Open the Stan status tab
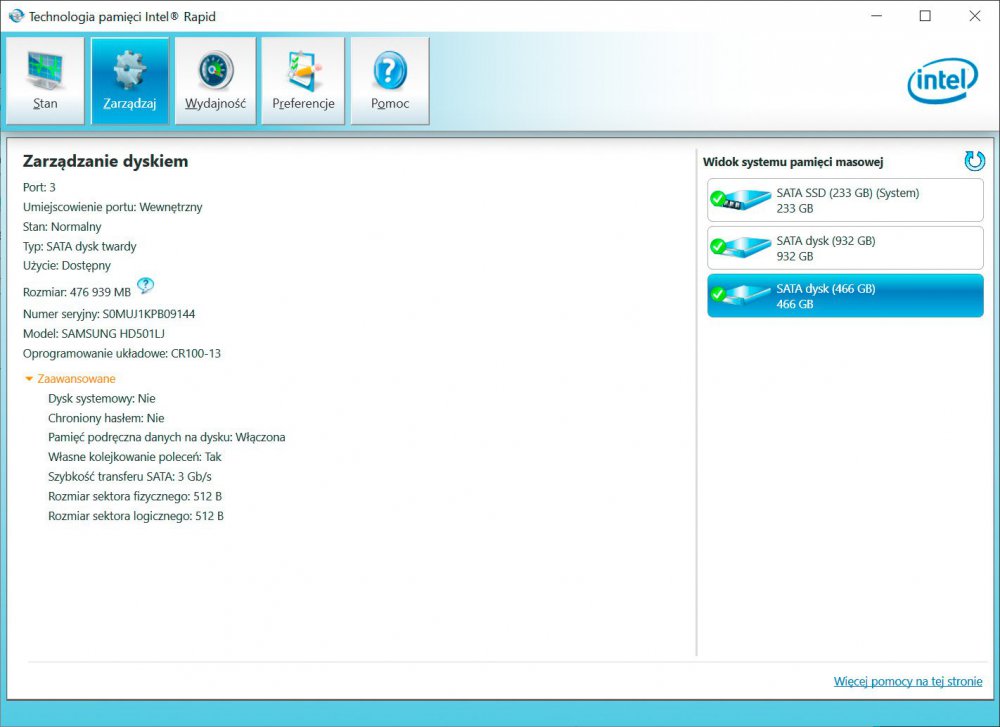Screen dimensions: 1000x727 [45, 81]
